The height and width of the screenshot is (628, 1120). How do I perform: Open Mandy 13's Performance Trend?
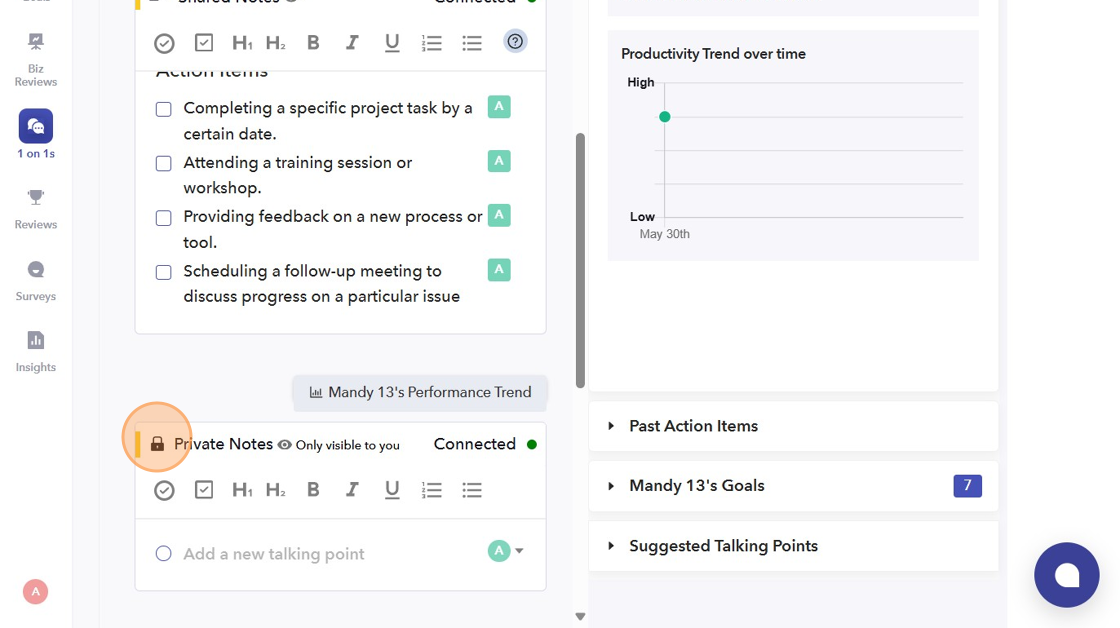coord(420,392)
